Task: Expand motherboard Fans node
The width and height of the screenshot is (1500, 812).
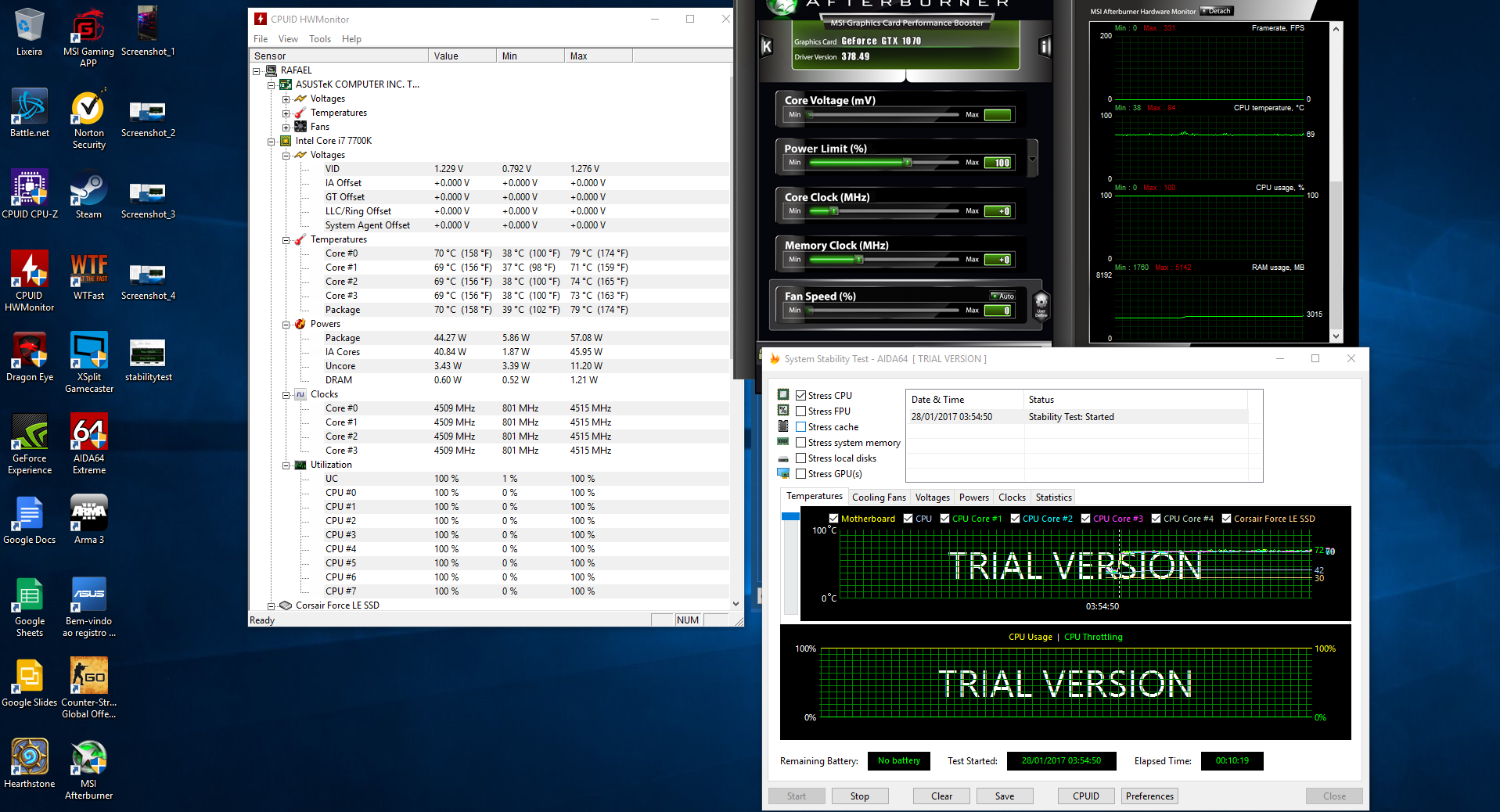Action: (x=286, y=128)
